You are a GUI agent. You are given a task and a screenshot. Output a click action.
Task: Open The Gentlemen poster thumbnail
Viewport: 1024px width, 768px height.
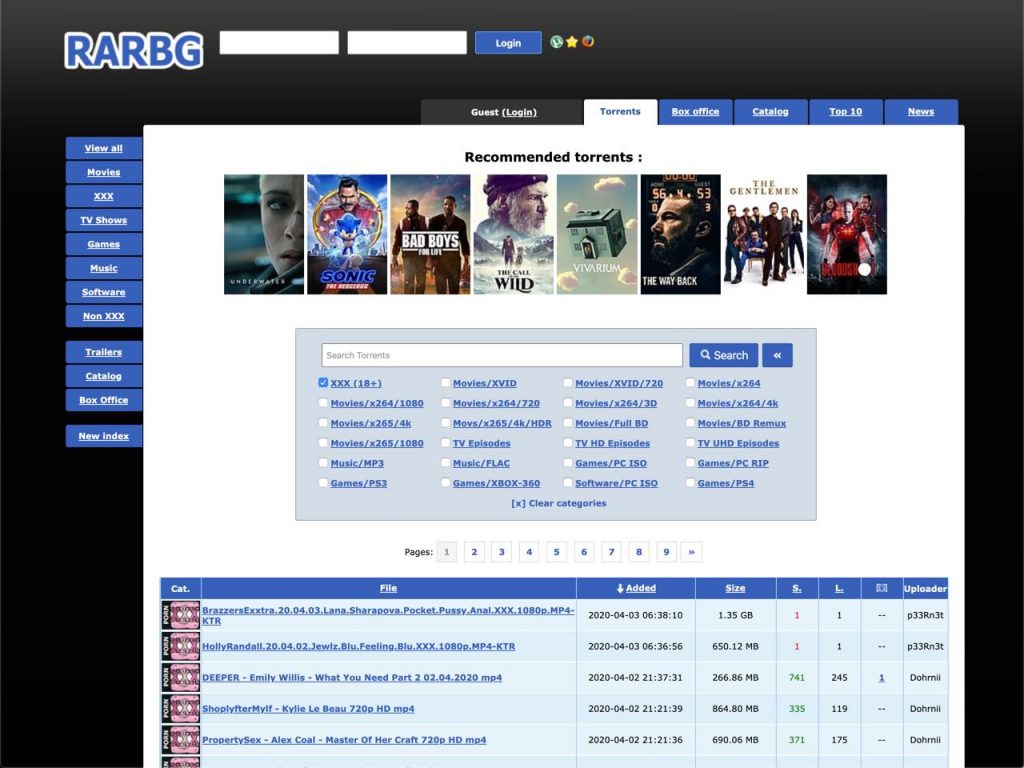pyautogui.click(x=763, y=234)
